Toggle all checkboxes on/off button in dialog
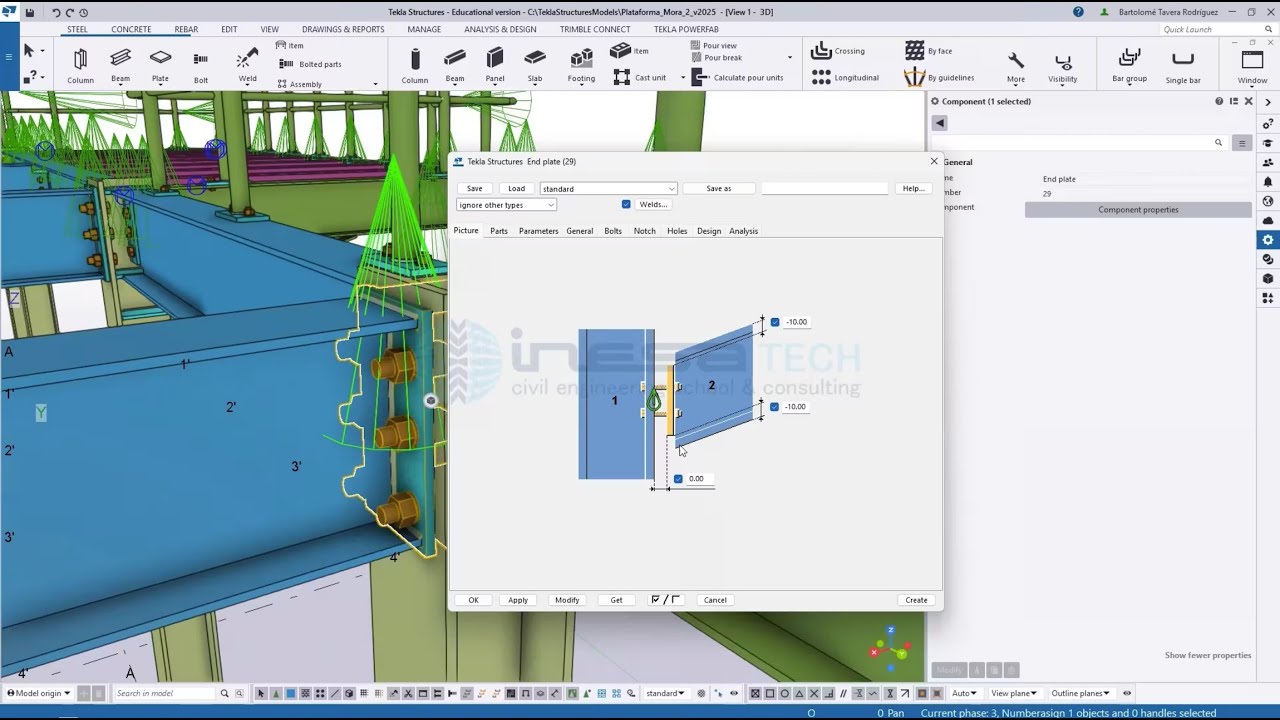Image resolution: width=1280 pixels, height=720 pixels. (665, 600)
